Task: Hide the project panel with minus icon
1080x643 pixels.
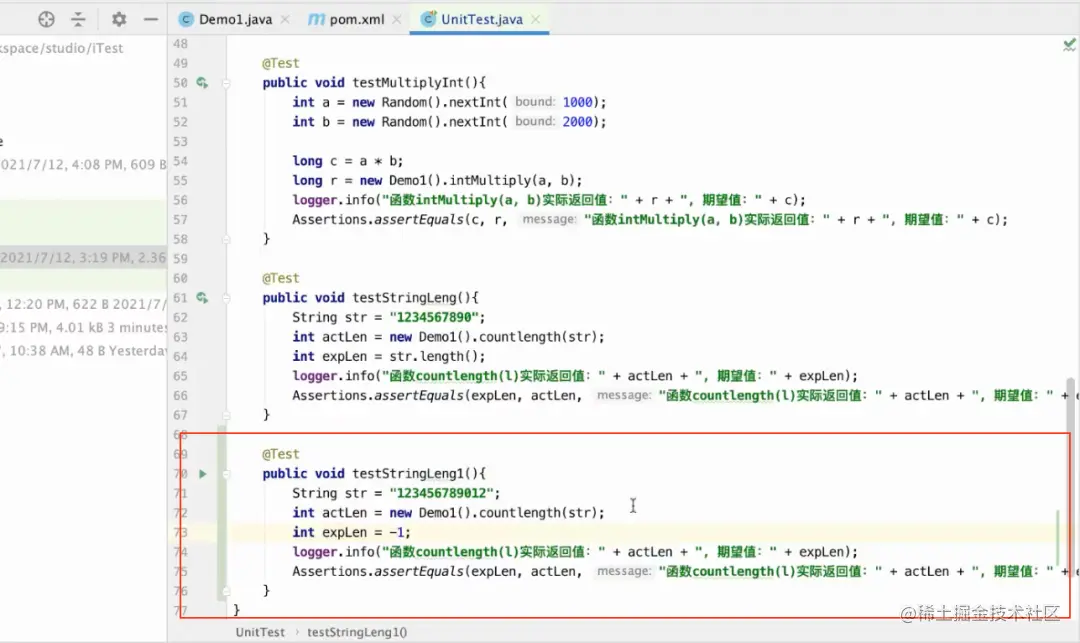Action: click(x=151, y=19)
